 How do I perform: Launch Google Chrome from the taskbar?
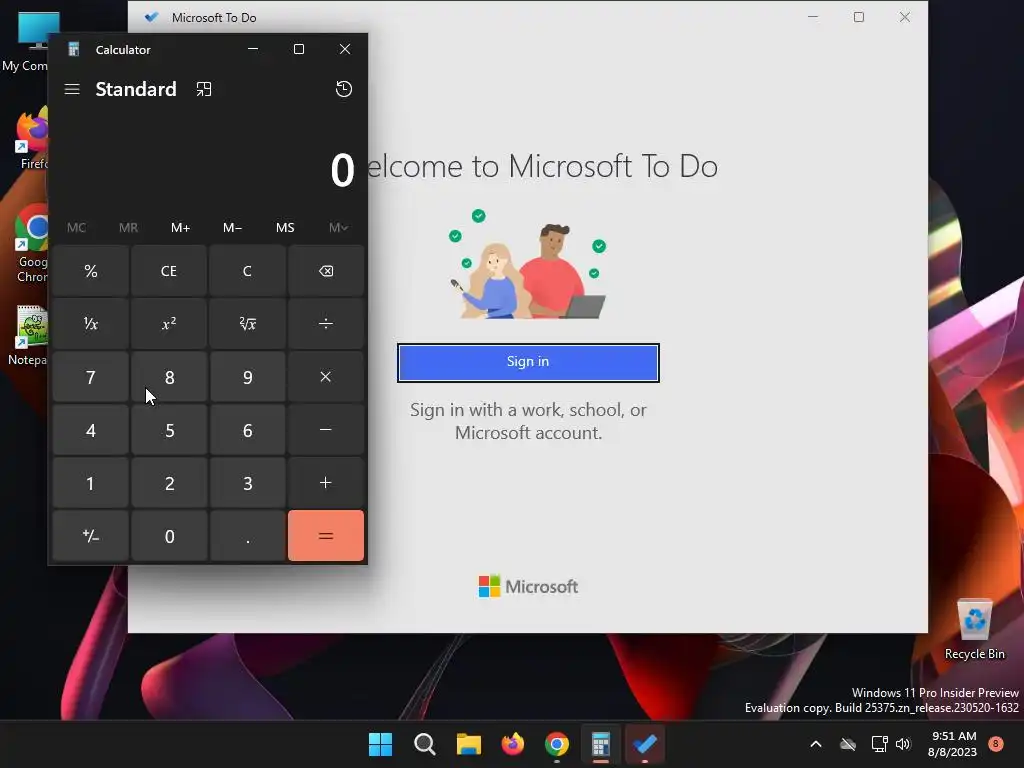pyautogui.click(x=556, y=744)
